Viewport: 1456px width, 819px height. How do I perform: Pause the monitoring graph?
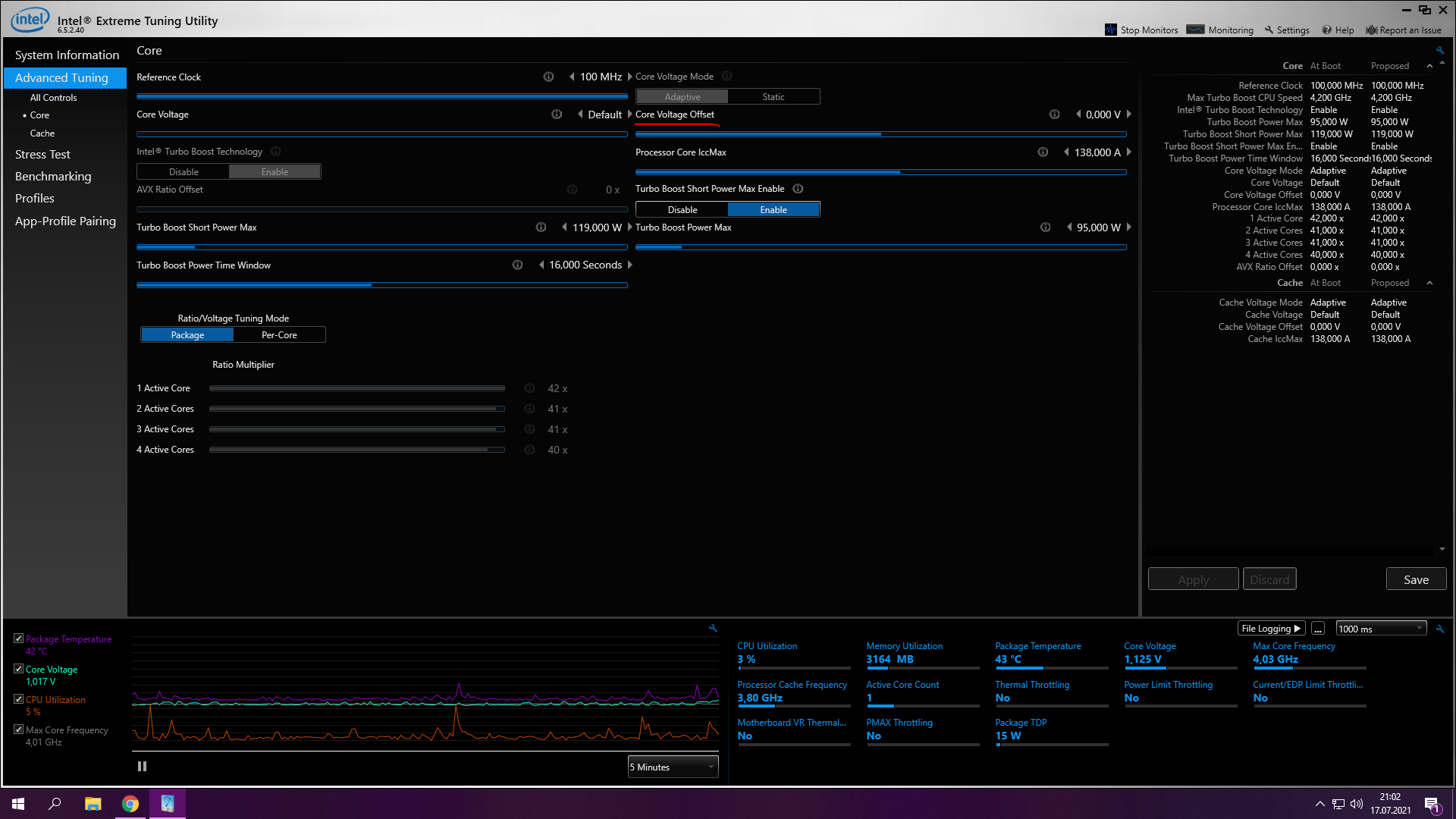click(142, 767)
